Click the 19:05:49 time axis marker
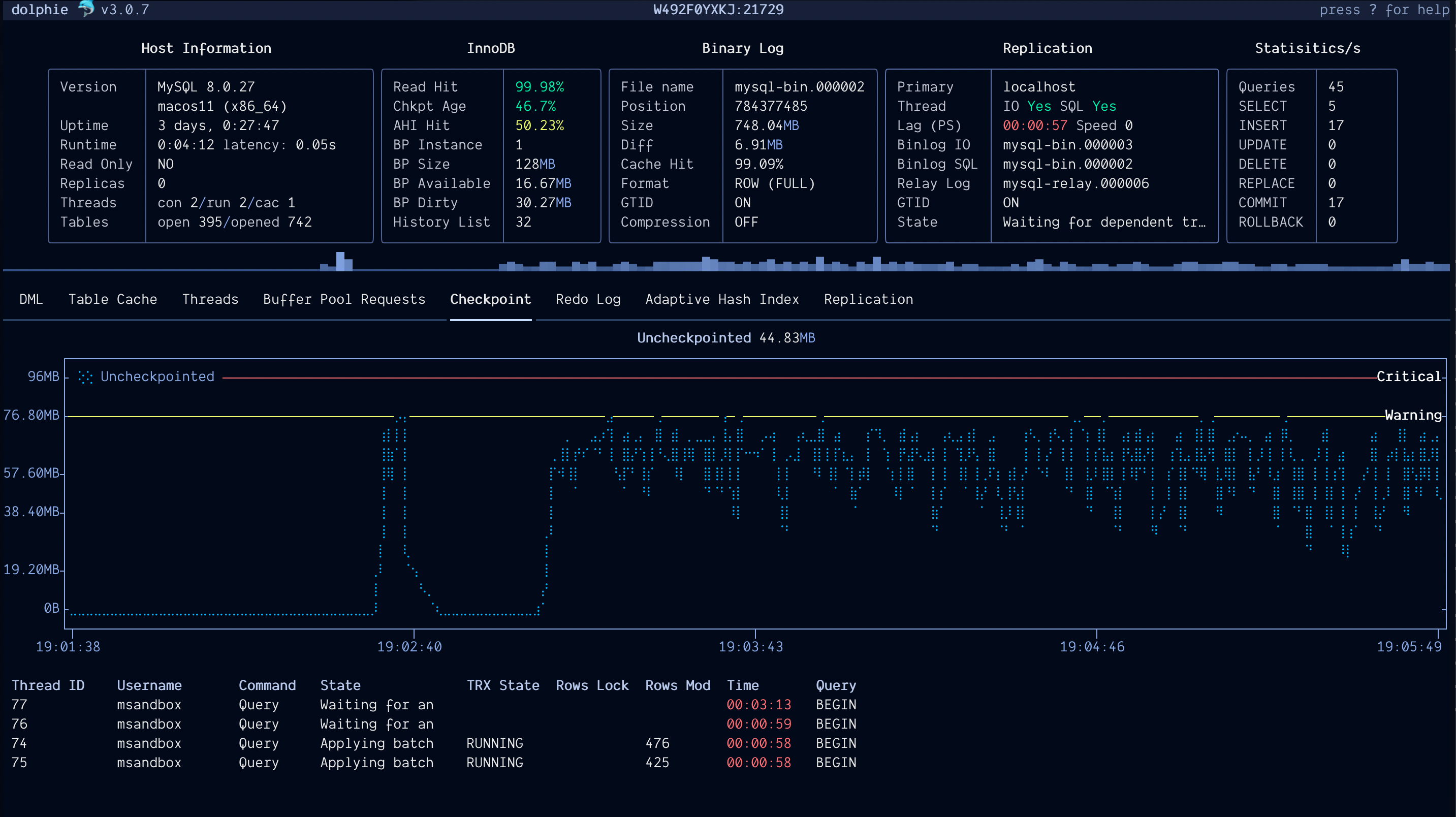The height and width of the screenshot is (817, 1456). (1410, 646)
